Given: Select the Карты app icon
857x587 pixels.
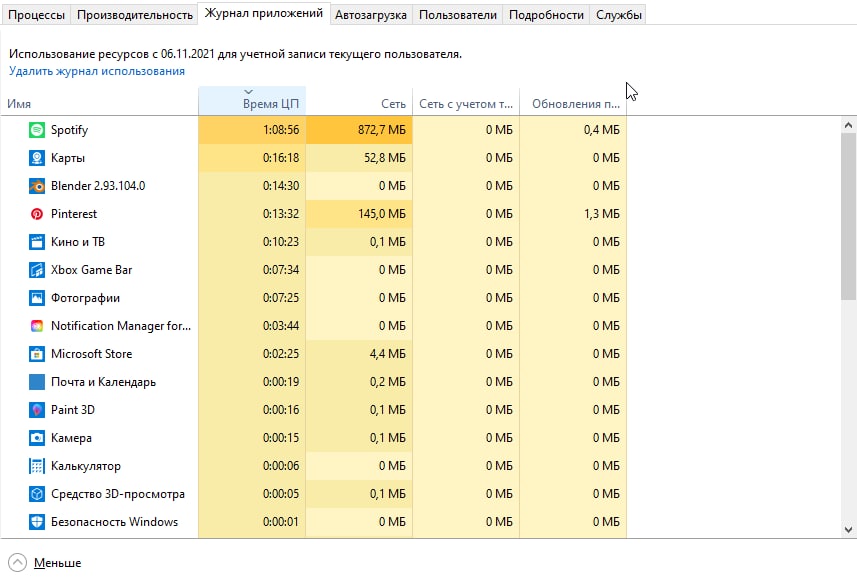Looking at the screenshot, I should [37, 158].
